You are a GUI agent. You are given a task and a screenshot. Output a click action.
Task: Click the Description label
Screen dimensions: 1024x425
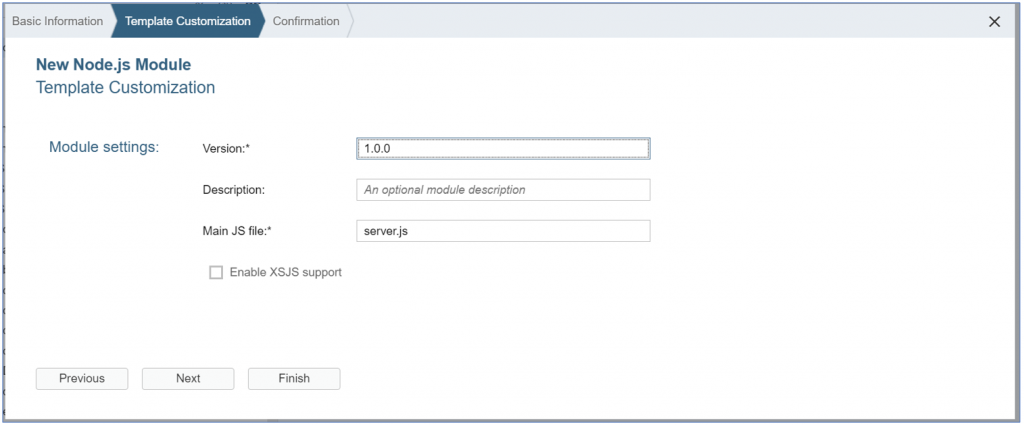tap(234, 190)
